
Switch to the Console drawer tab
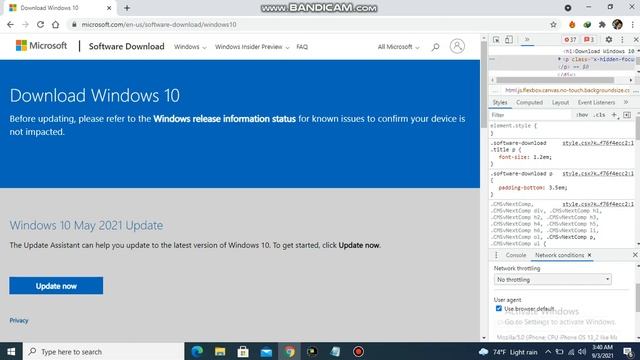516,255
